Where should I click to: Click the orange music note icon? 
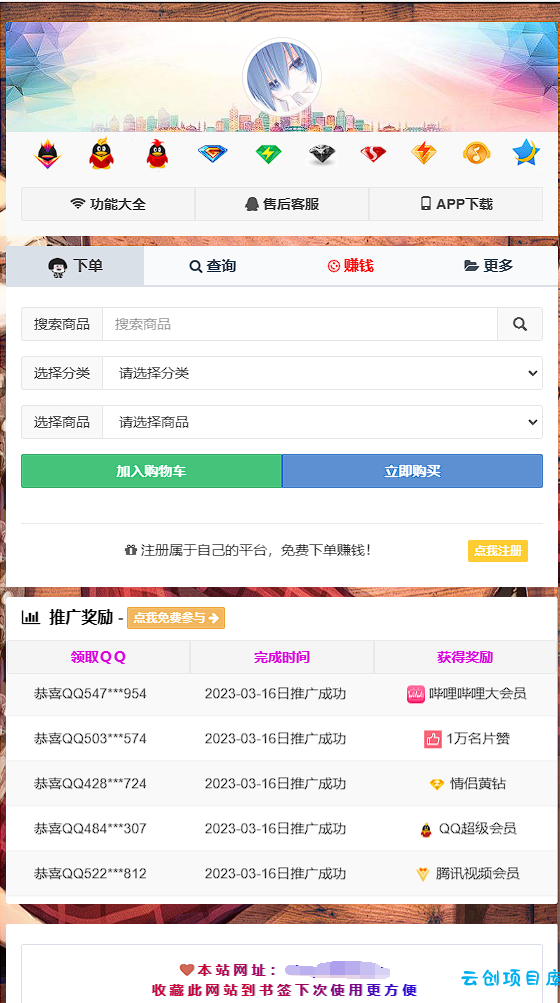(x=476, y=154)
